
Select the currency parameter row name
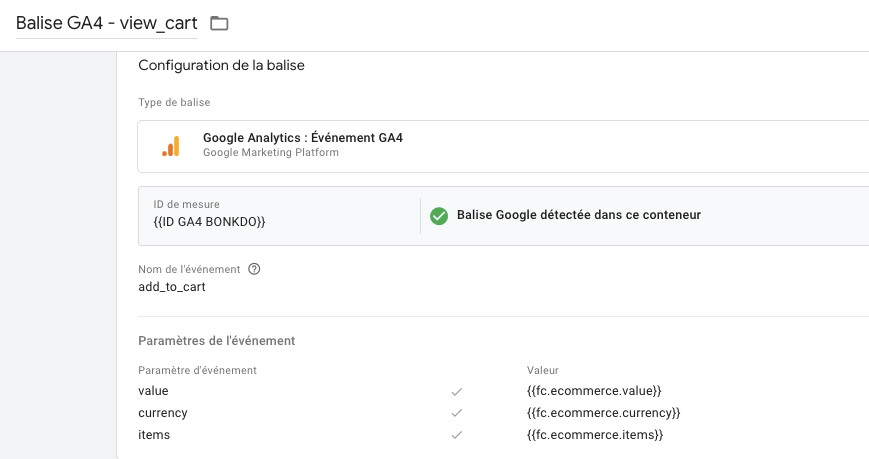pyautogui.click(x=163, y=413)
